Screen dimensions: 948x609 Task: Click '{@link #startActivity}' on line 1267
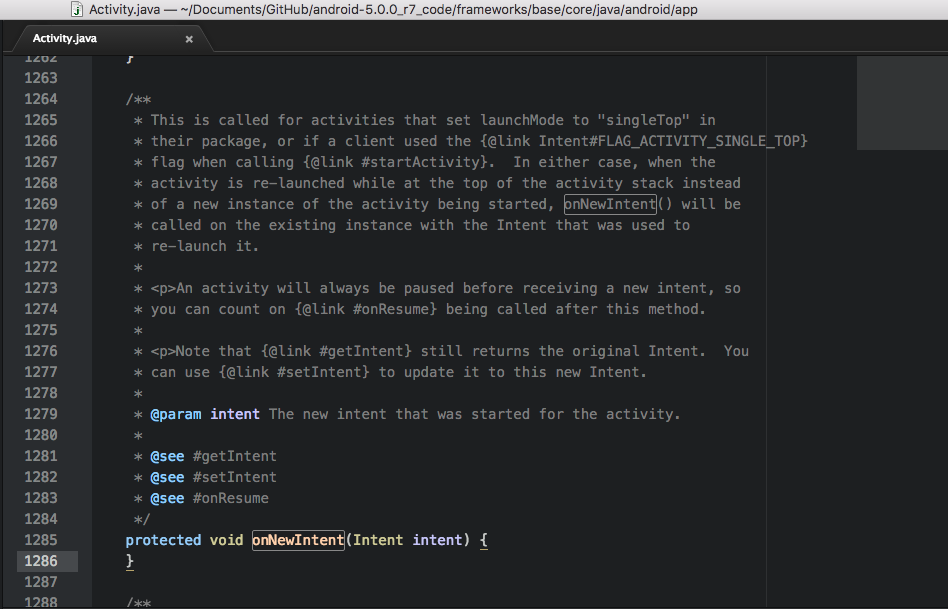pyautogui.click(x=395, y=162)
